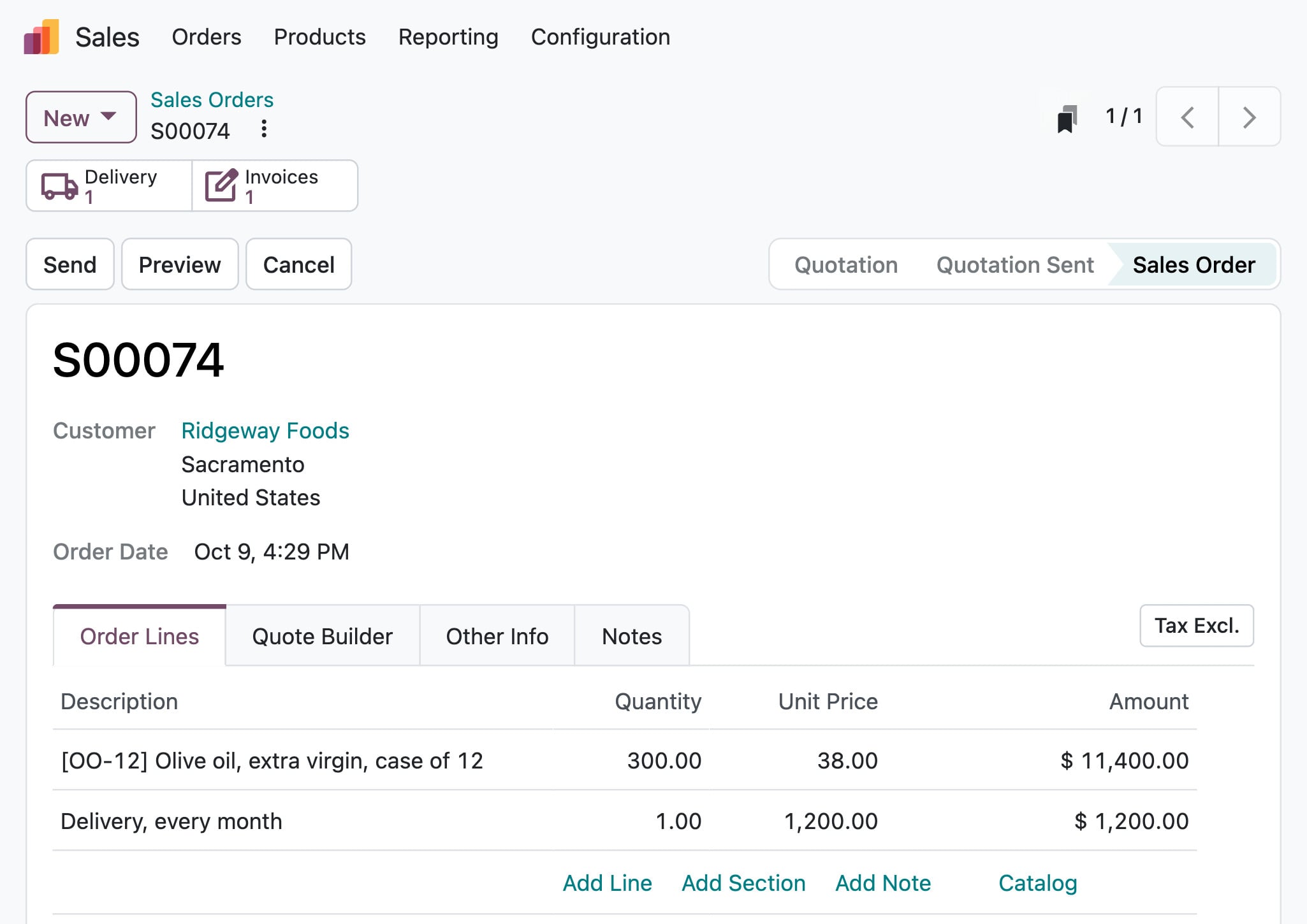
Task: Click the Quantity column header
Action: point(658,702)
